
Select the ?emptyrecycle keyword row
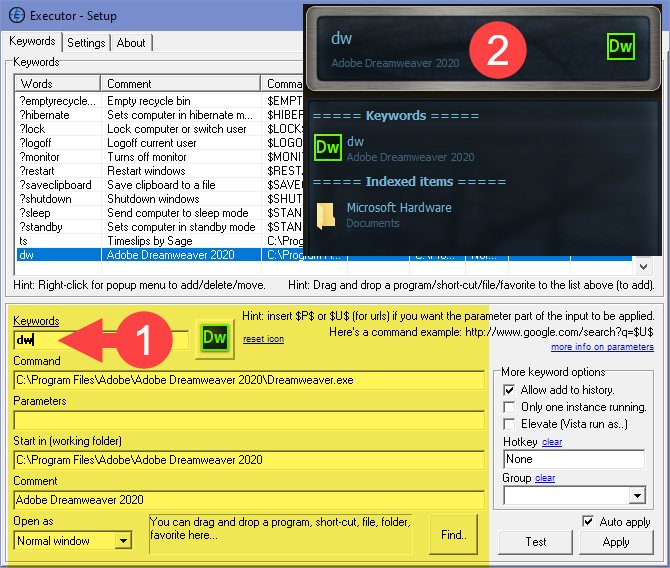[158, 101]
